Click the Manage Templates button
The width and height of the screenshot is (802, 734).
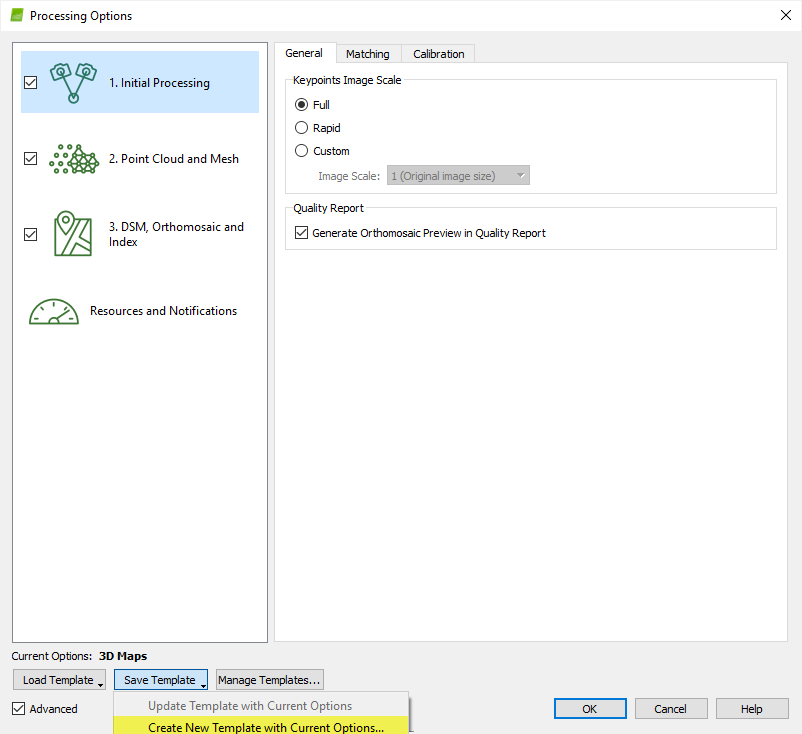269,680
